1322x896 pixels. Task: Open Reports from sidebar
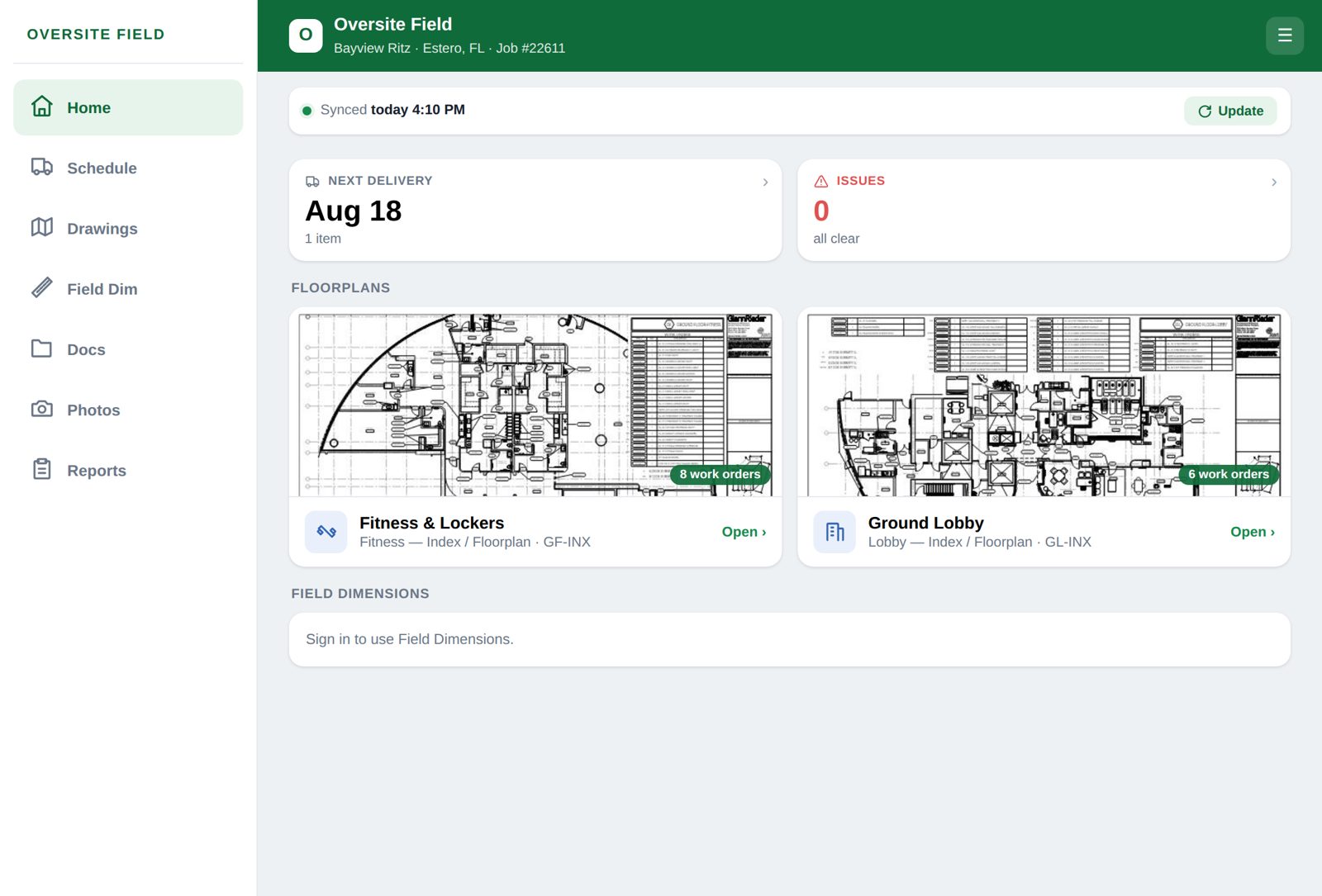[x=128, y=470]
